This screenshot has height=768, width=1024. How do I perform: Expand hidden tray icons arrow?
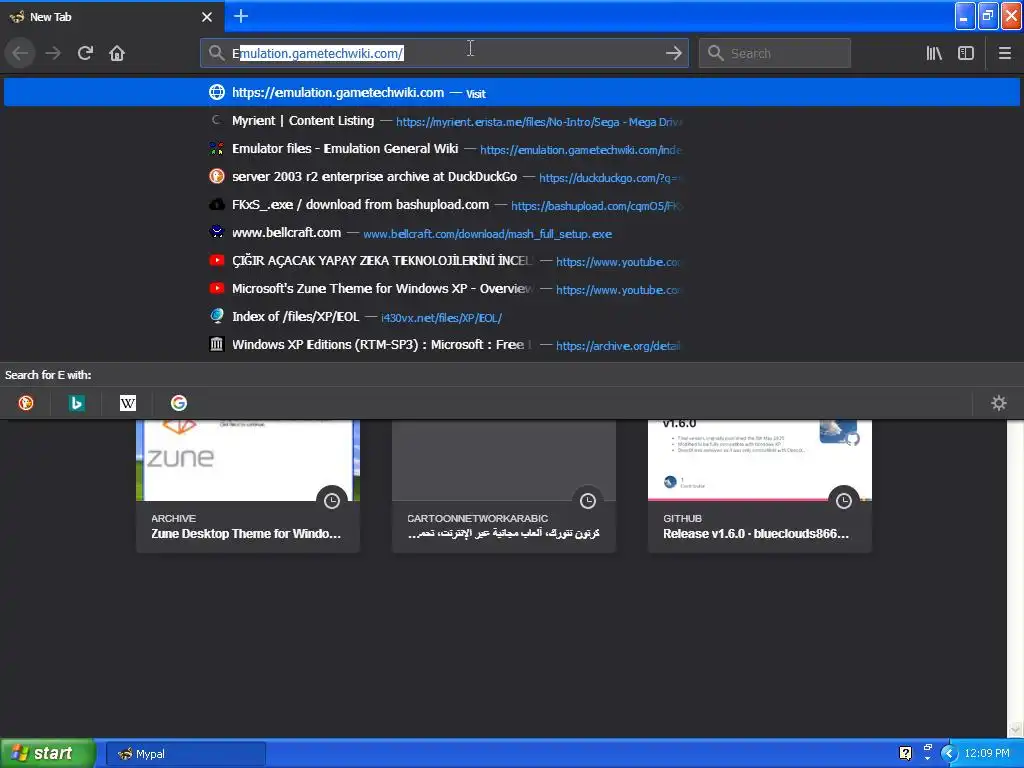pos(949,754)
